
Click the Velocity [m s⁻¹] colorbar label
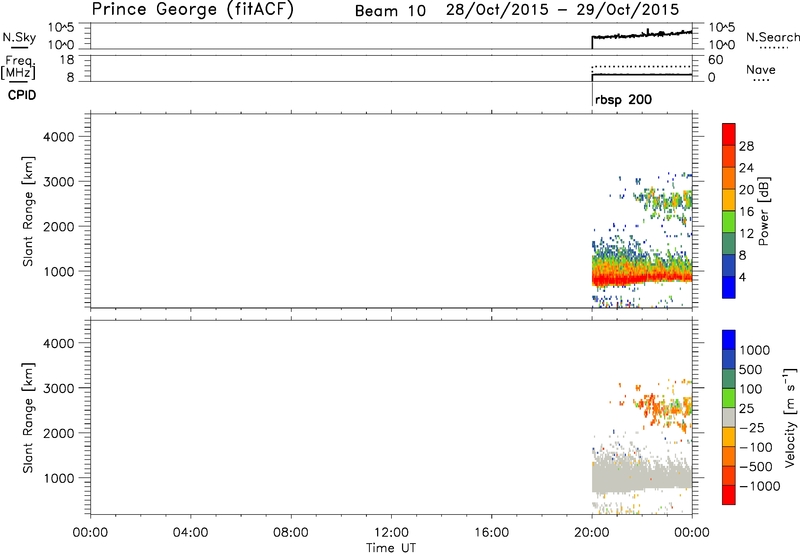(x=790, y=417)
